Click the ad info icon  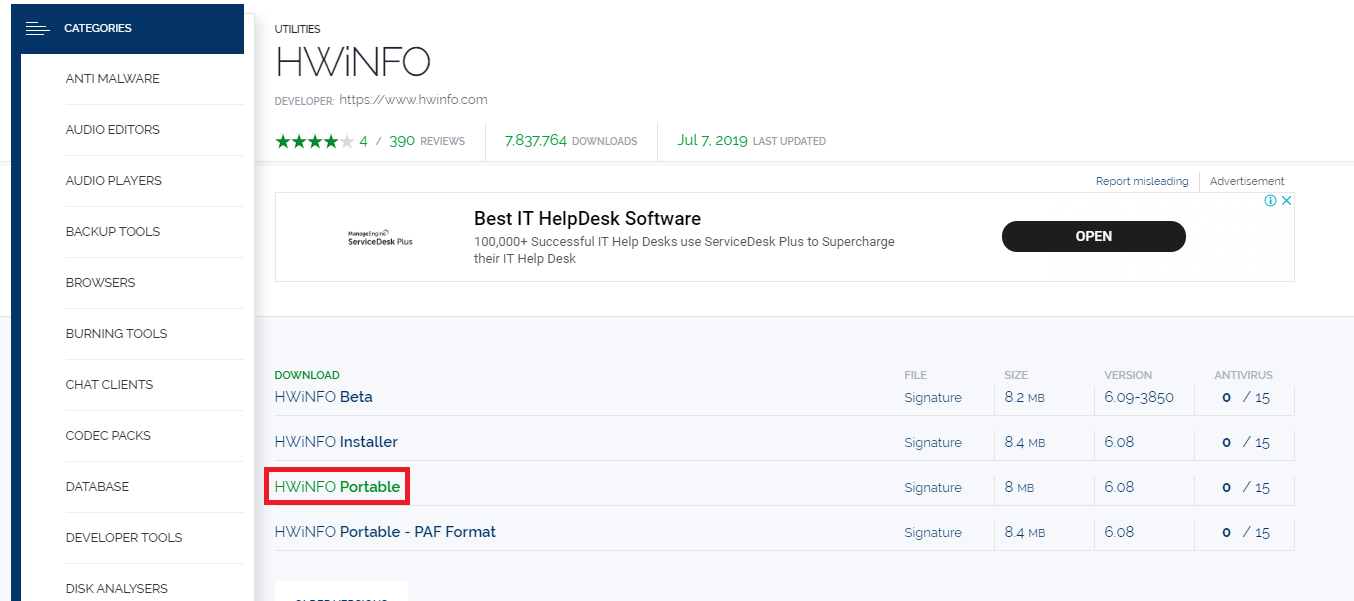tap(1270, 200)
